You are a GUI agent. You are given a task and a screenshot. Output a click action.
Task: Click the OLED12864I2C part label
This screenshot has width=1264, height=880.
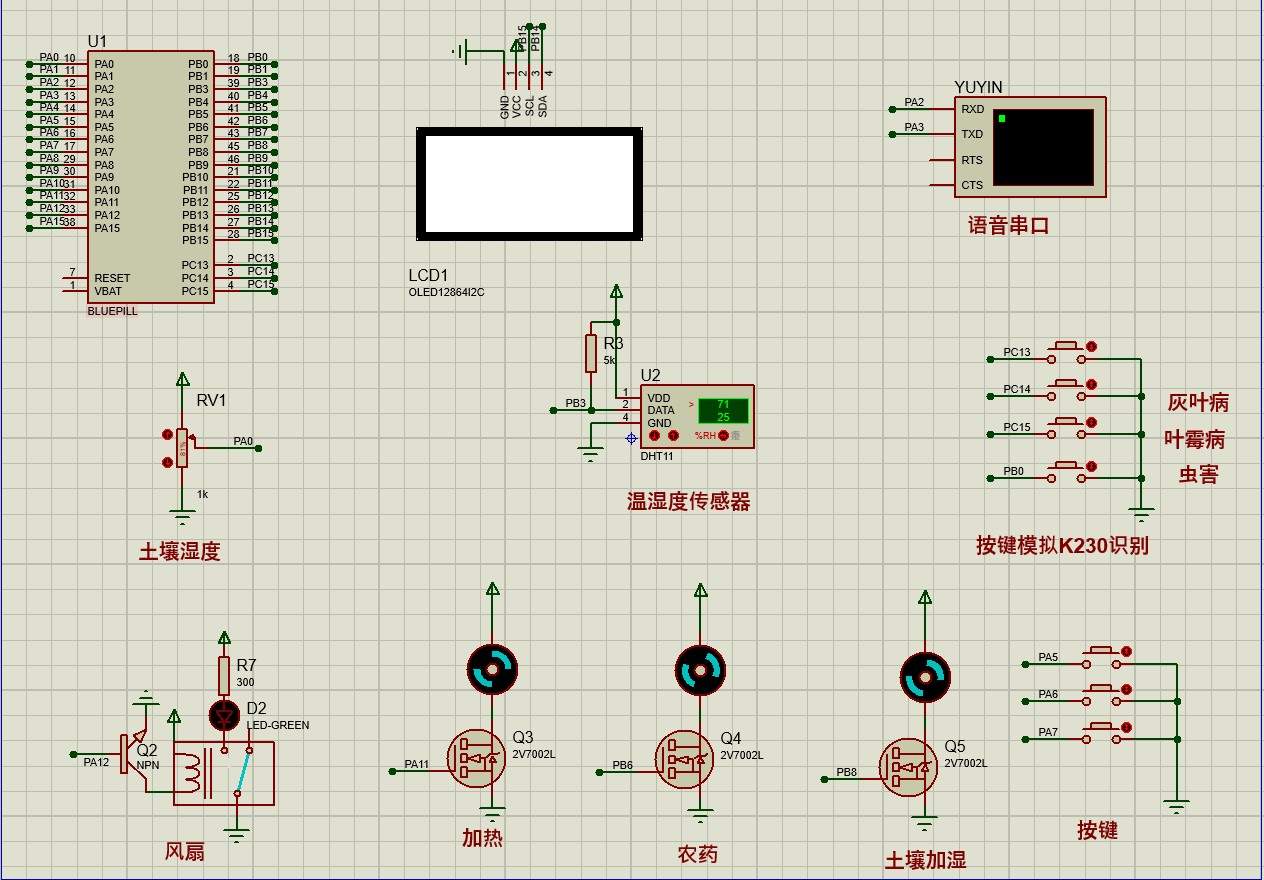pyautogui.click(x=447, y=293)
